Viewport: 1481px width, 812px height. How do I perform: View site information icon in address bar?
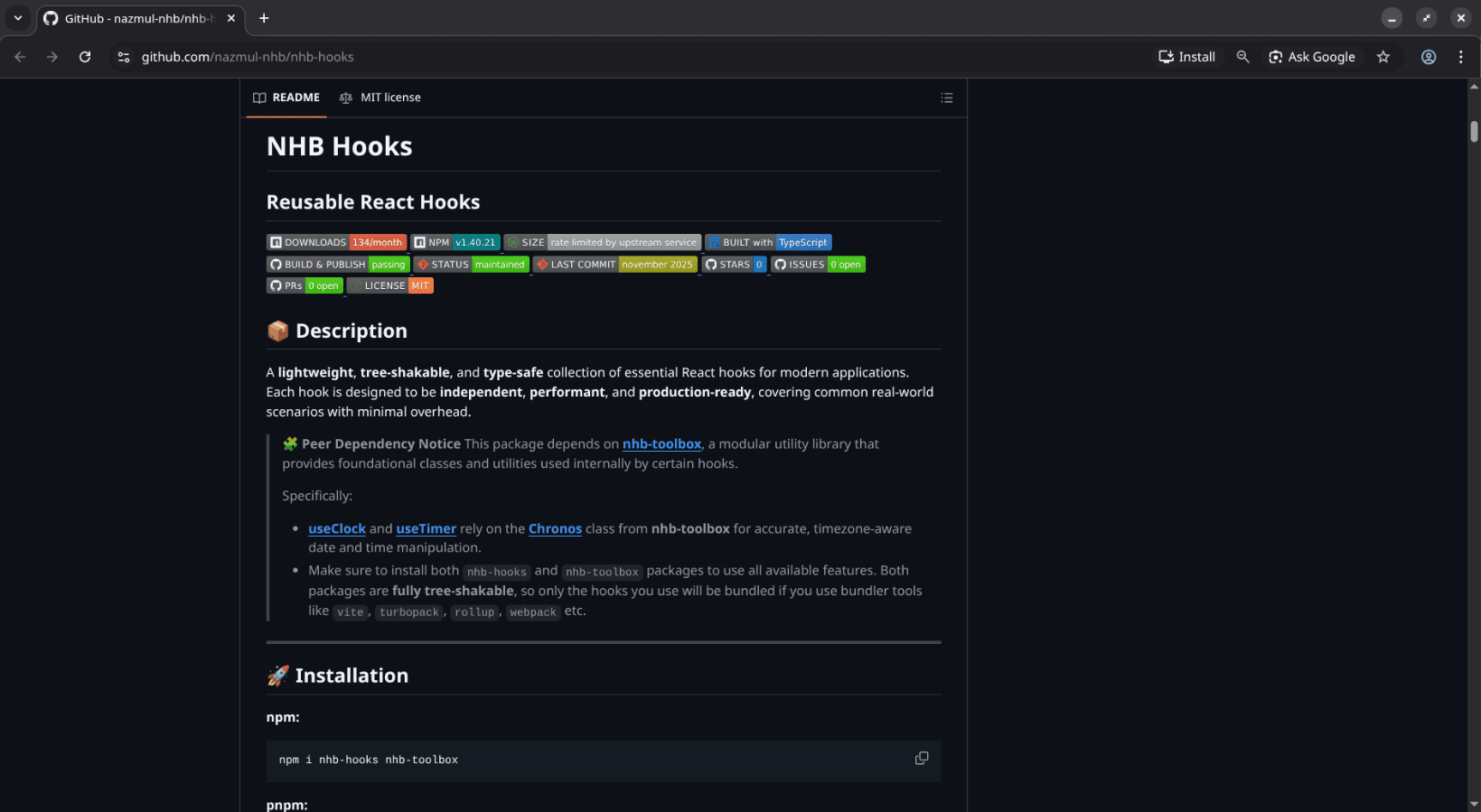[x=124, y=57]
